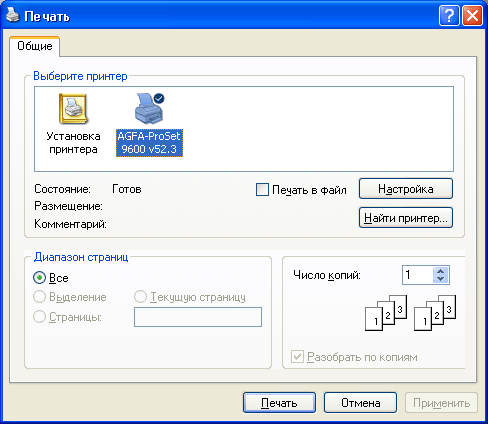This screenshot has width=488, height=424.
Task: Toggle Разобрать по копиям checkbox
Action: click(297, 357)
